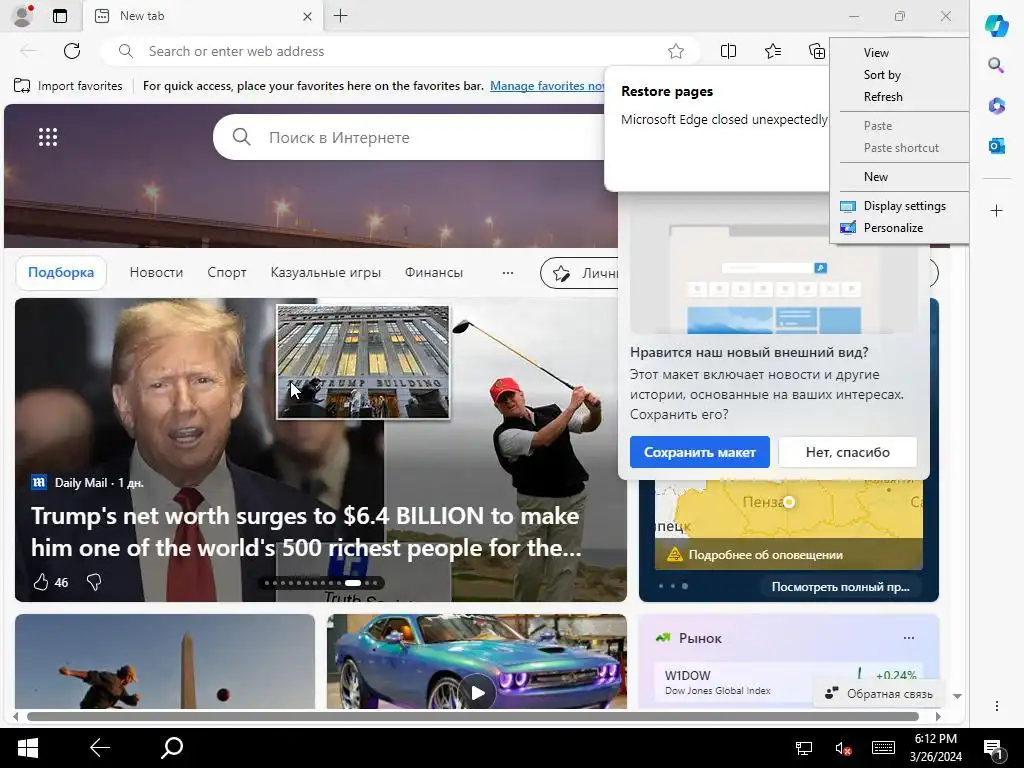Image resolution: width=1024 pixels, height=768 pixels.
Task: Open the Collections icon
Action: tap(816, 51)
